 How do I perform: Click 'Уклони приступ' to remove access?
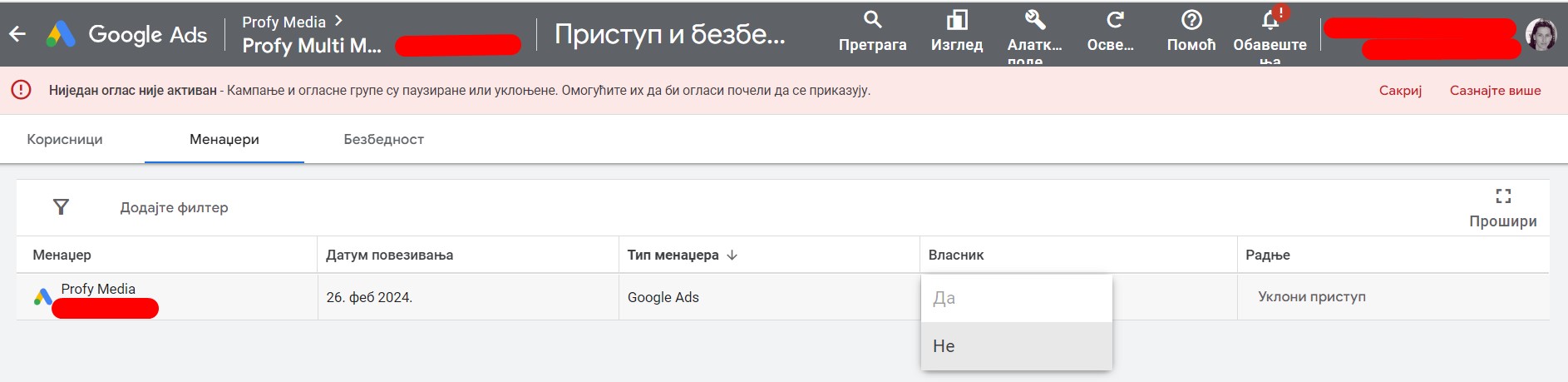coord(1311,297)
